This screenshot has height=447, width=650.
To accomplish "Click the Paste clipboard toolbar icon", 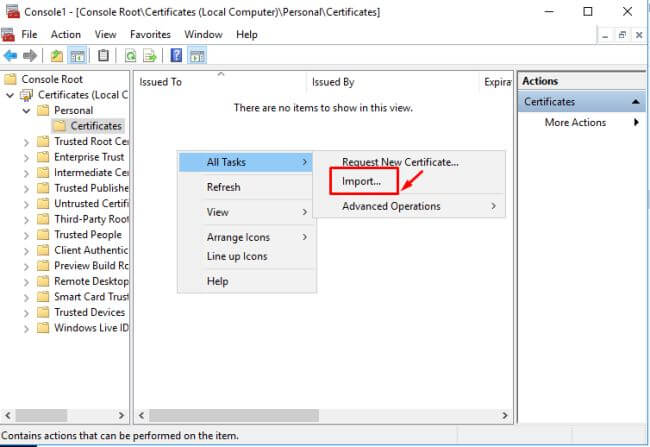I will pyautogui.click(x=103, y=56).
